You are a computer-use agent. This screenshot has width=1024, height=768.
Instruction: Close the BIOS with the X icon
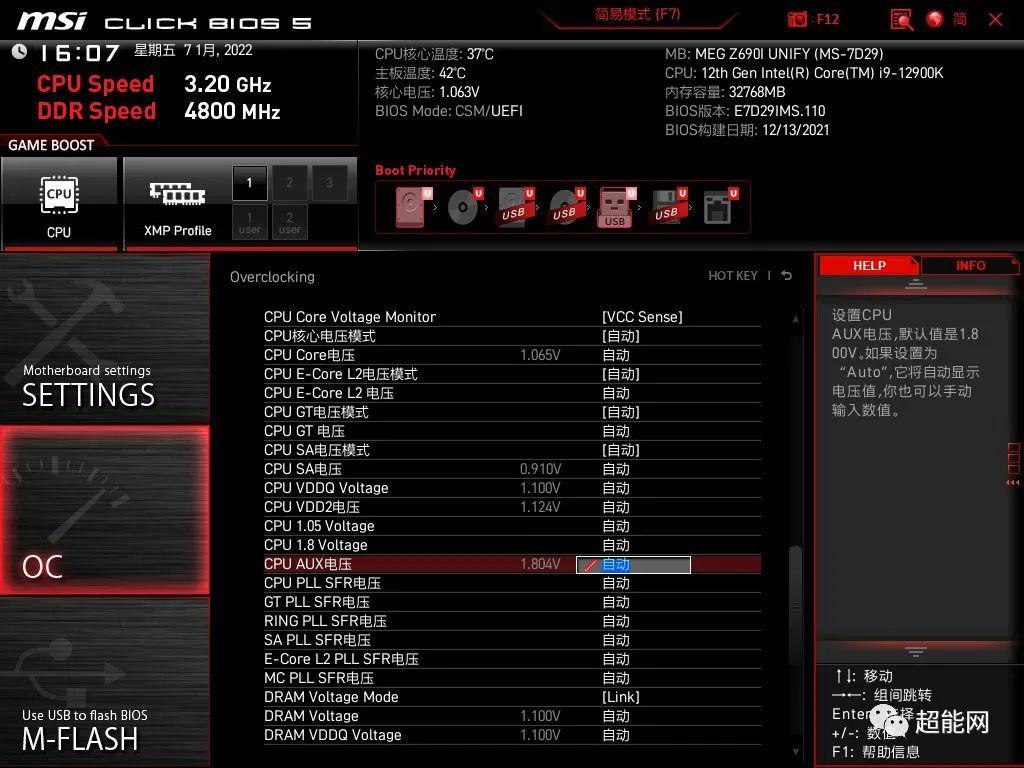995,20
